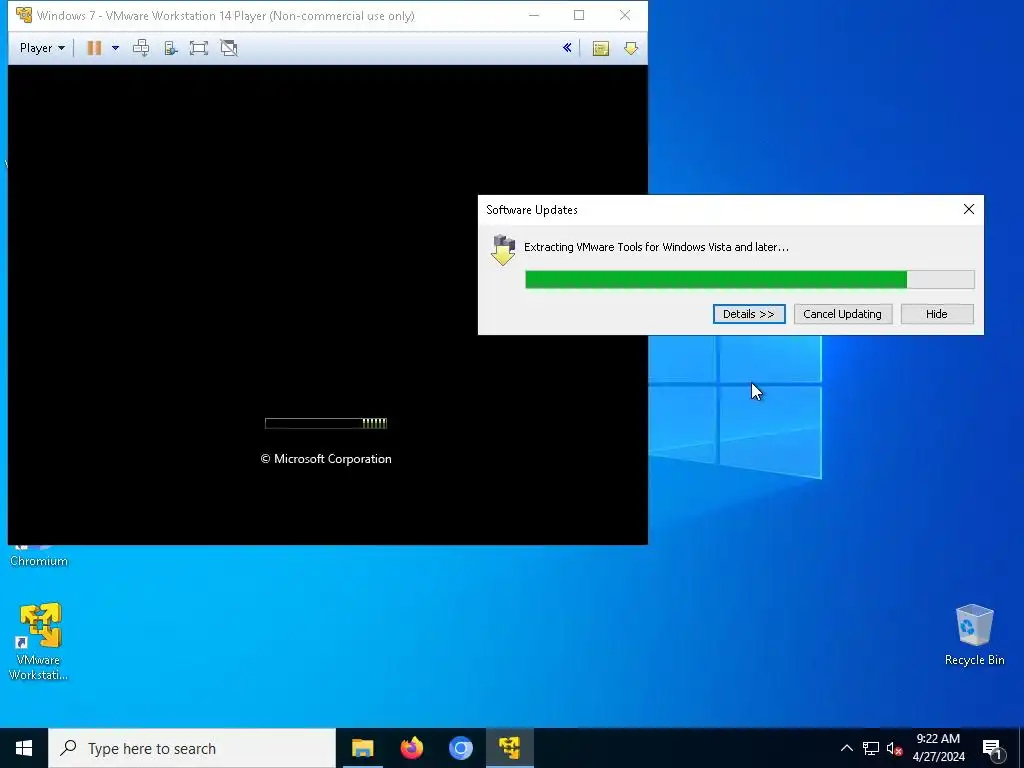Show update details with Details >> button
The height and width of the screenshot is (768, 1024).
(749, 314)
